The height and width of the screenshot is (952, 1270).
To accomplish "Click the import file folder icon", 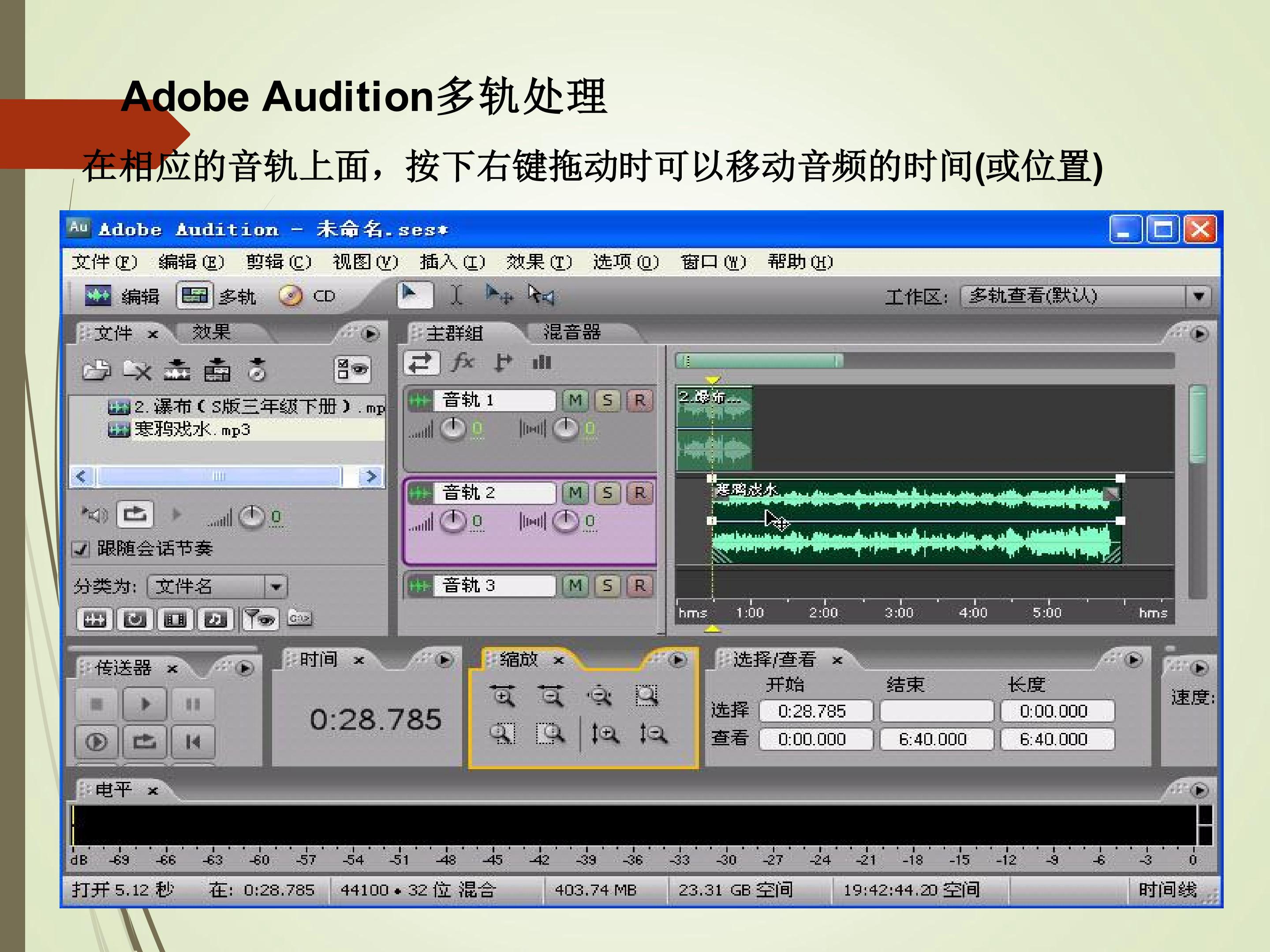I will pyautogui.click(x=97, y=371).
